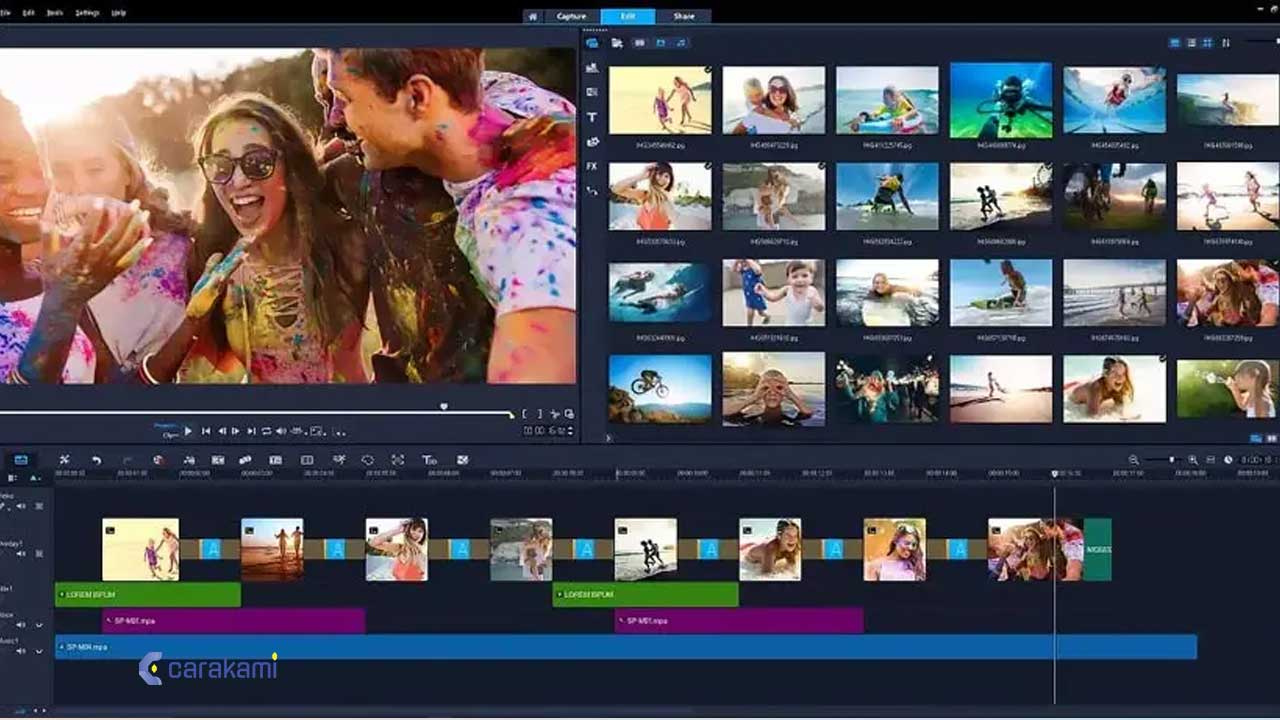Click the Undo icon in the timeline toolbar
1280x720 pixels.
[x=97, y=460]
